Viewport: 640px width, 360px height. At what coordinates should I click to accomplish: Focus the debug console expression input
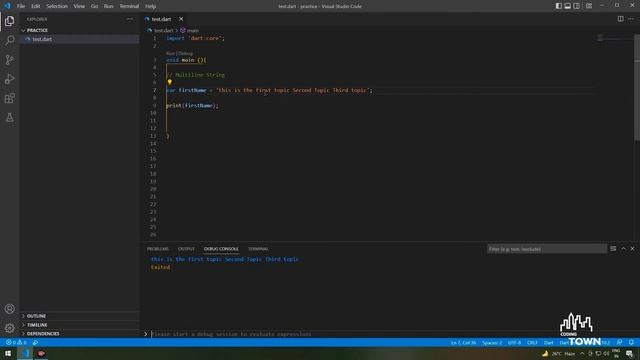(x=392, y=334)
